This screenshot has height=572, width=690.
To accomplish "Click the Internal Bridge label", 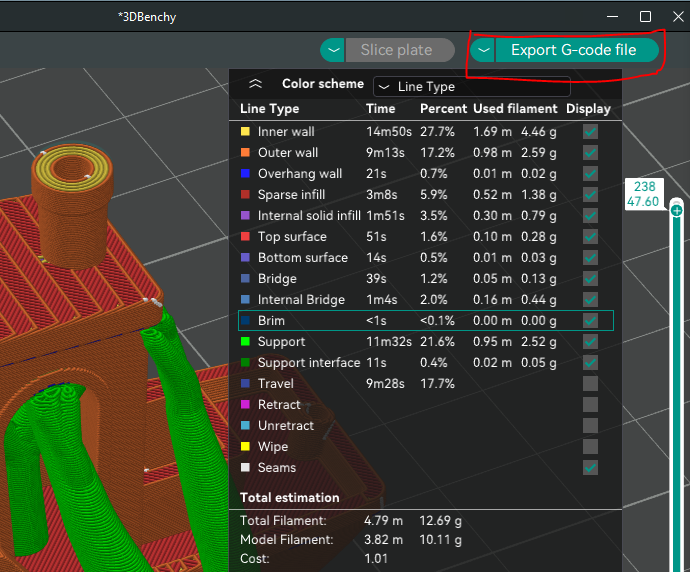I will pyautogui.click(x=301, y=300).
